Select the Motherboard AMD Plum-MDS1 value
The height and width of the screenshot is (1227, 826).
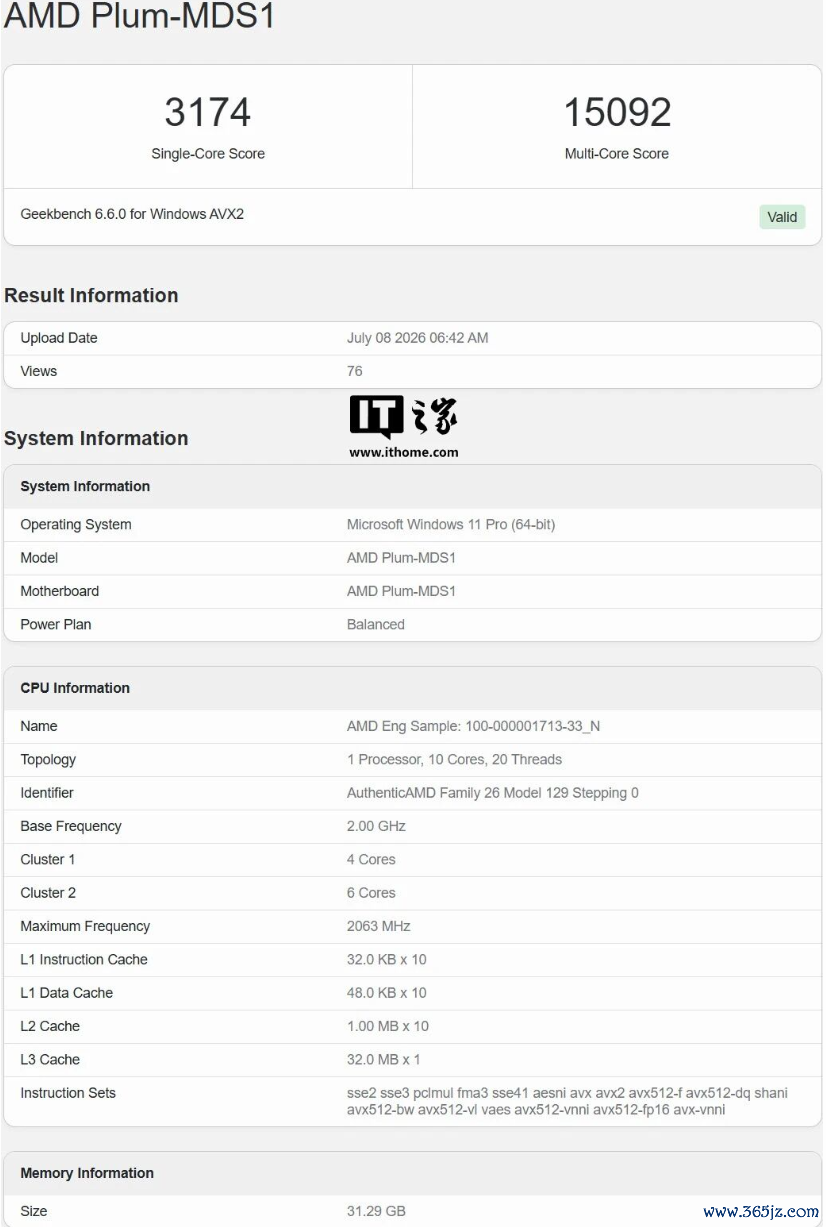[x=401, y=591]
